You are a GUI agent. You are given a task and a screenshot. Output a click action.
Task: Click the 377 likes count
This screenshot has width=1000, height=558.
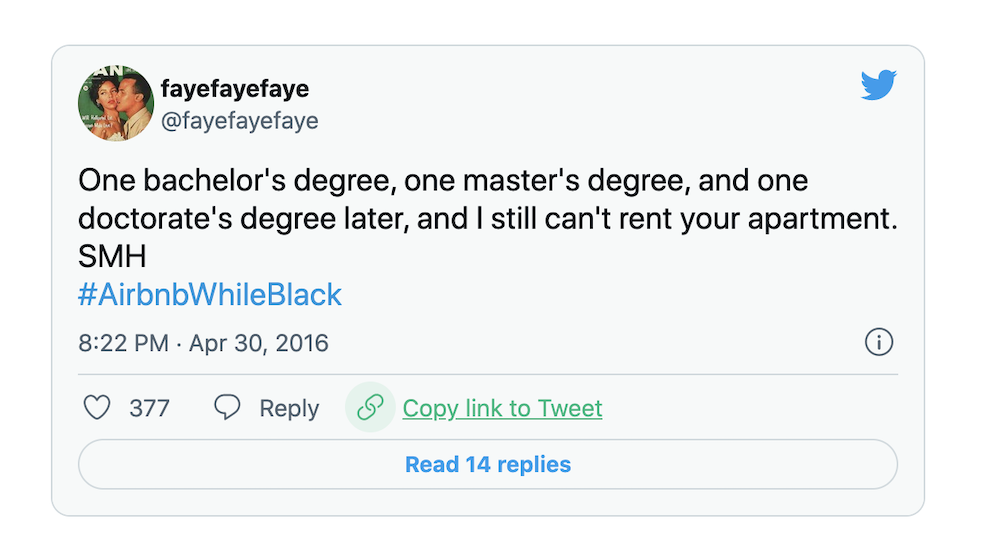pos(149,408)
